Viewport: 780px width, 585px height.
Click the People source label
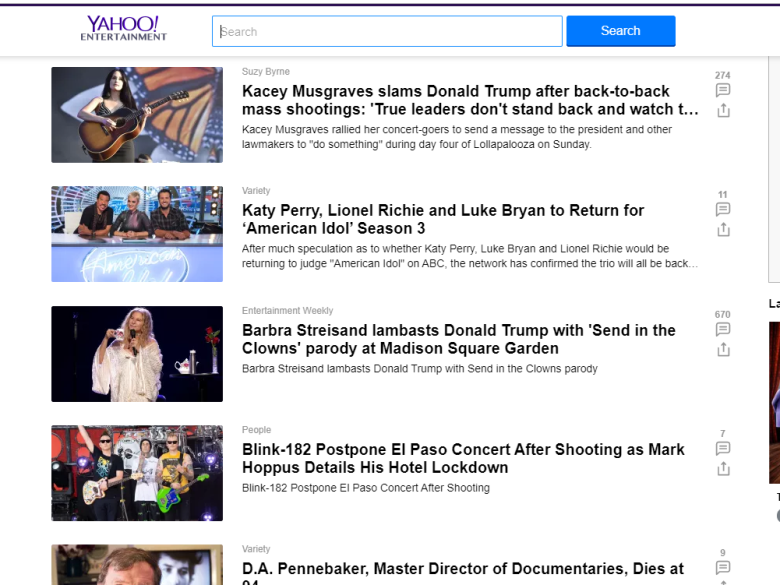(x=256, y=430)
